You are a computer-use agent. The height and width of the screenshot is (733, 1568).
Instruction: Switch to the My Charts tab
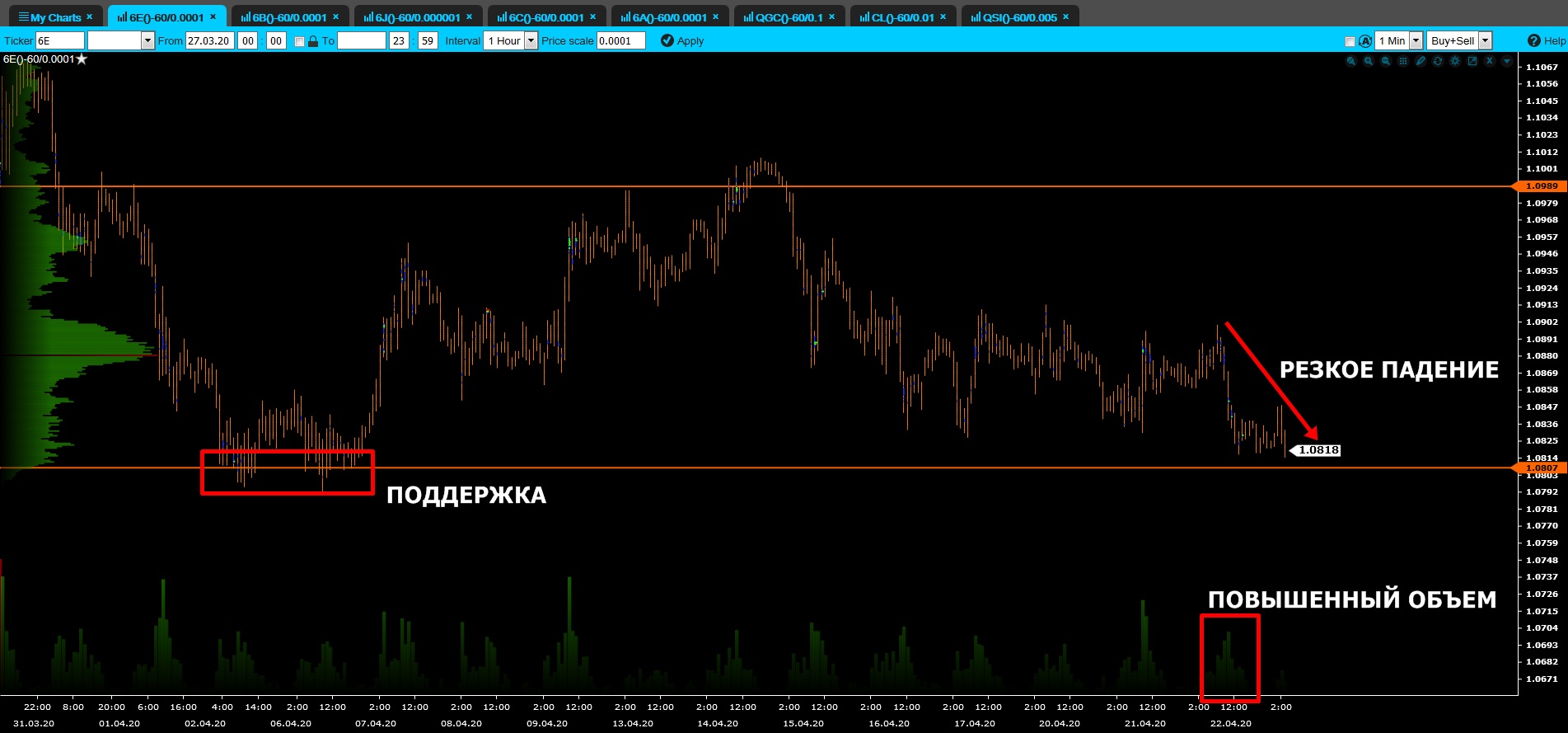click(x=56, y=17)
